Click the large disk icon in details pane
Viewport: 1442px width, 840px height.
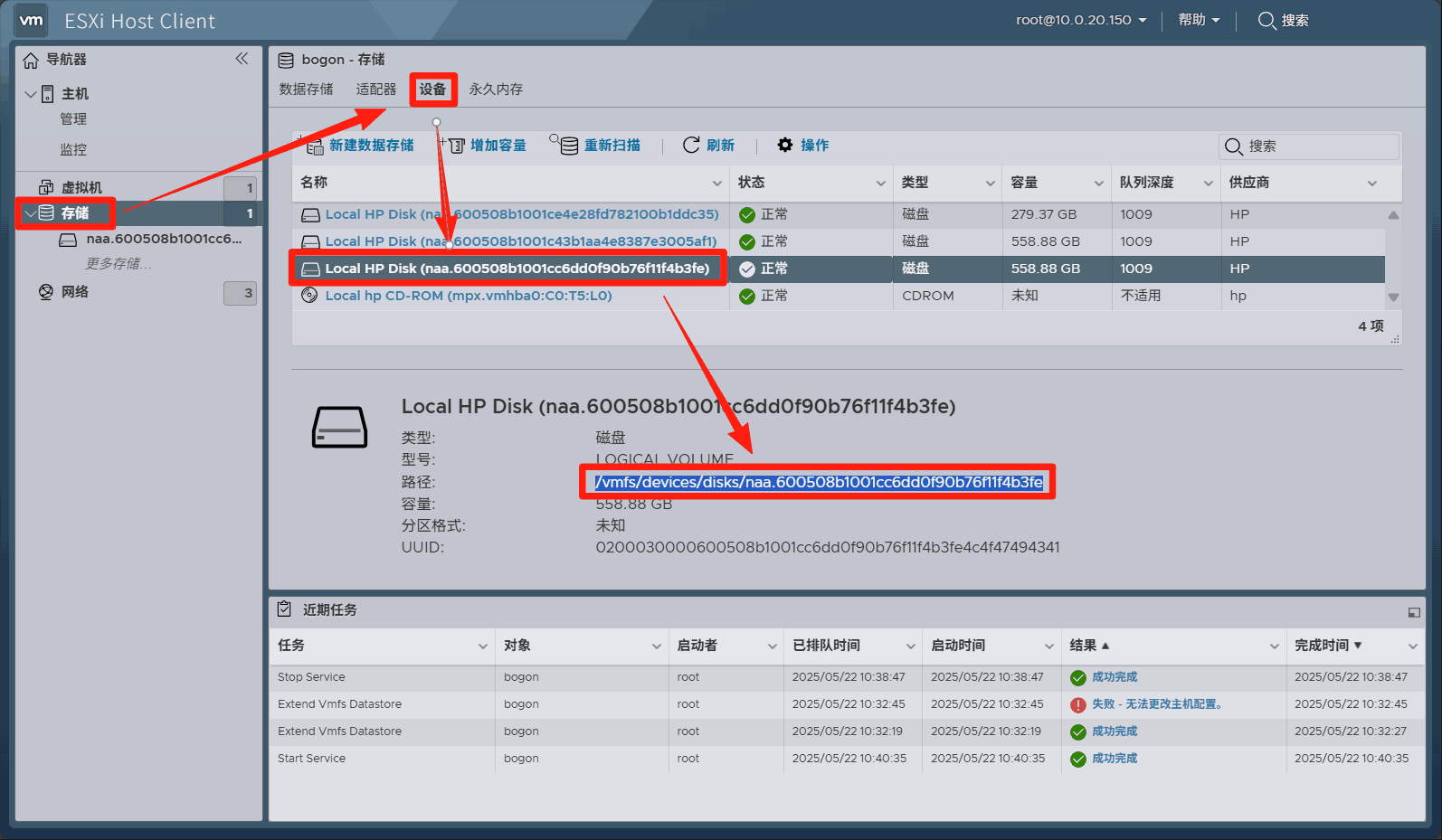[x=339, y=427]
